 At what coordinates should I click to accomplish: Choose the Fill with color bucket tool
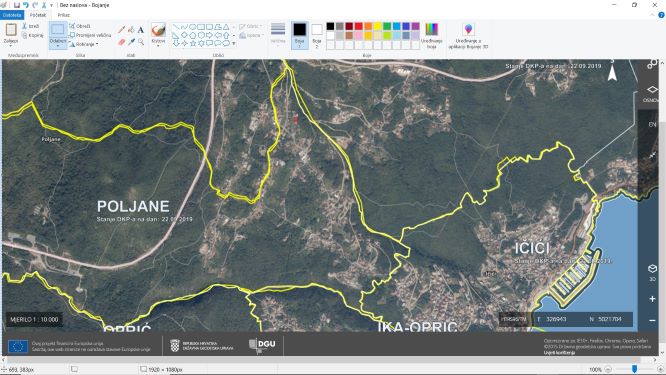tap(131, 30)
